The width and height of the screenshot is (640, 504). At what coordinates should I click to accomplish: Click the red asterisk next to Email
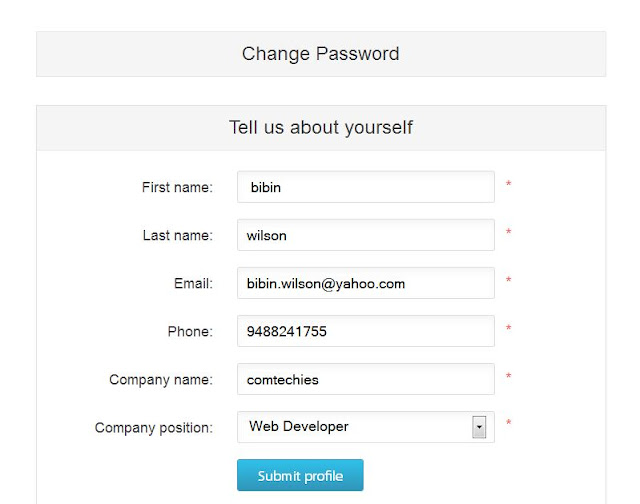click(x=509, y=280)
